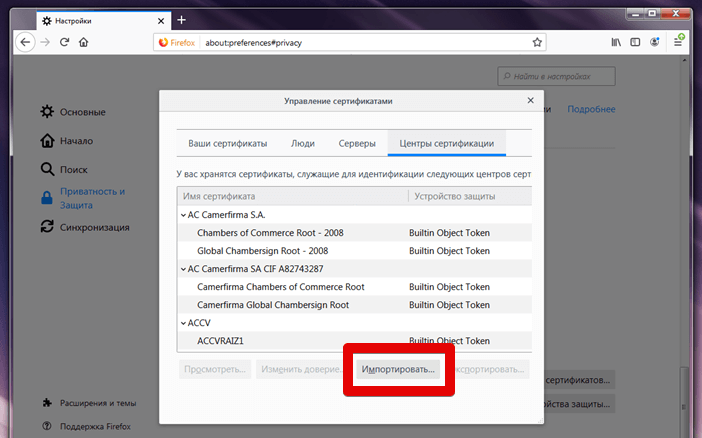Image resolution: width=702 pixels, height=438 pixels.
Task: Click the Подробнее link
Action: click(x=591, y=109)
